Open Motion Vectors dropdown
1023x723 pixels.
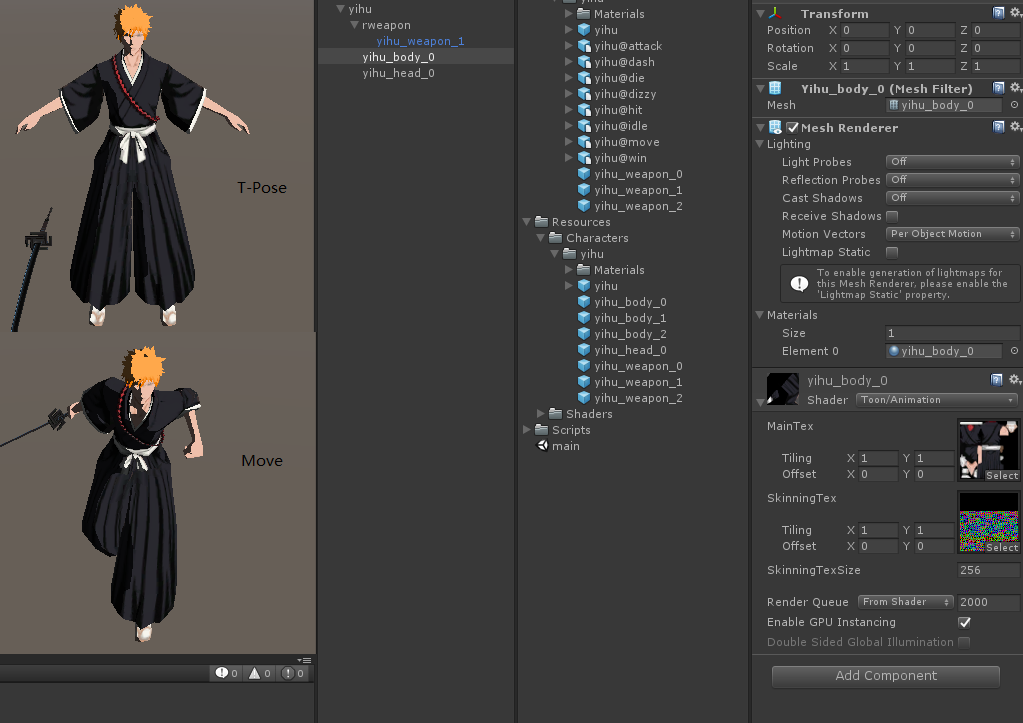pyautogui.click(x=952, y=234)
